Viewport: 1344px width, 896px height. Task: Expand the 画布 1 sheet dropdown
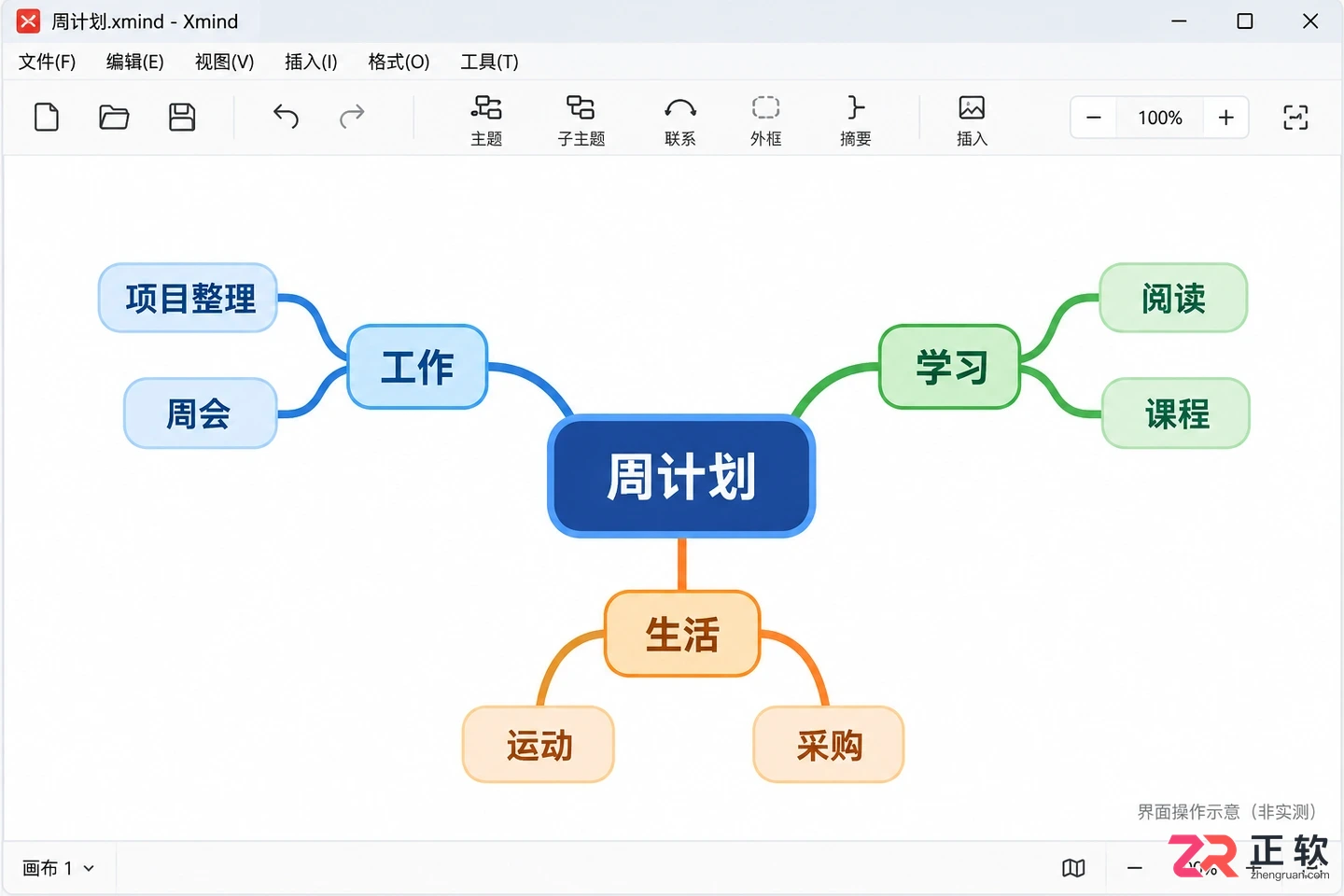tap(59, 868)
